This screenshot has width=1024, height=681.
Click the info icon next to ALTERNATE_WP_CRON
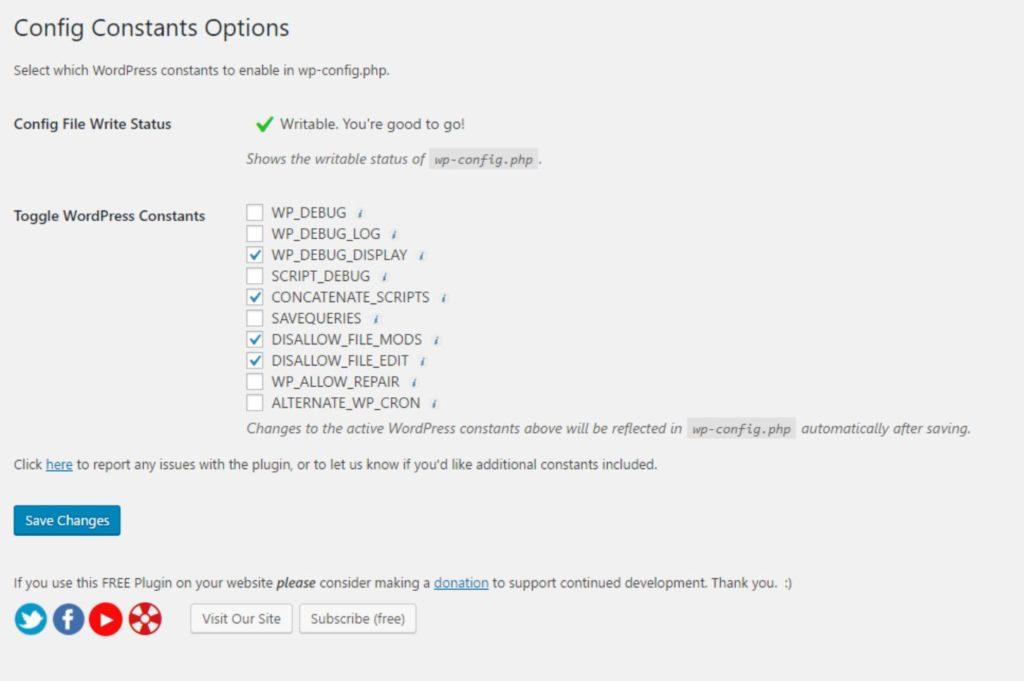coord(434,404)
